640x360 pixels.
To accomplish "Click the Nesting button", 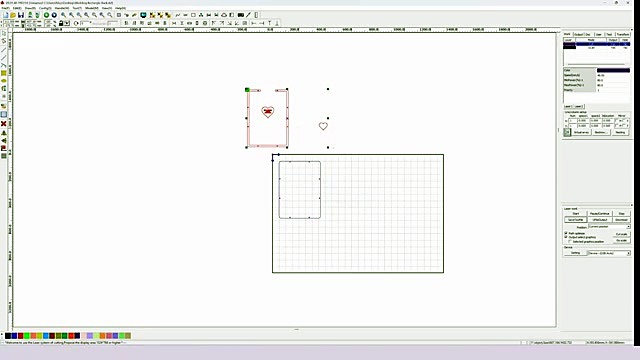I will pos(620,132).
